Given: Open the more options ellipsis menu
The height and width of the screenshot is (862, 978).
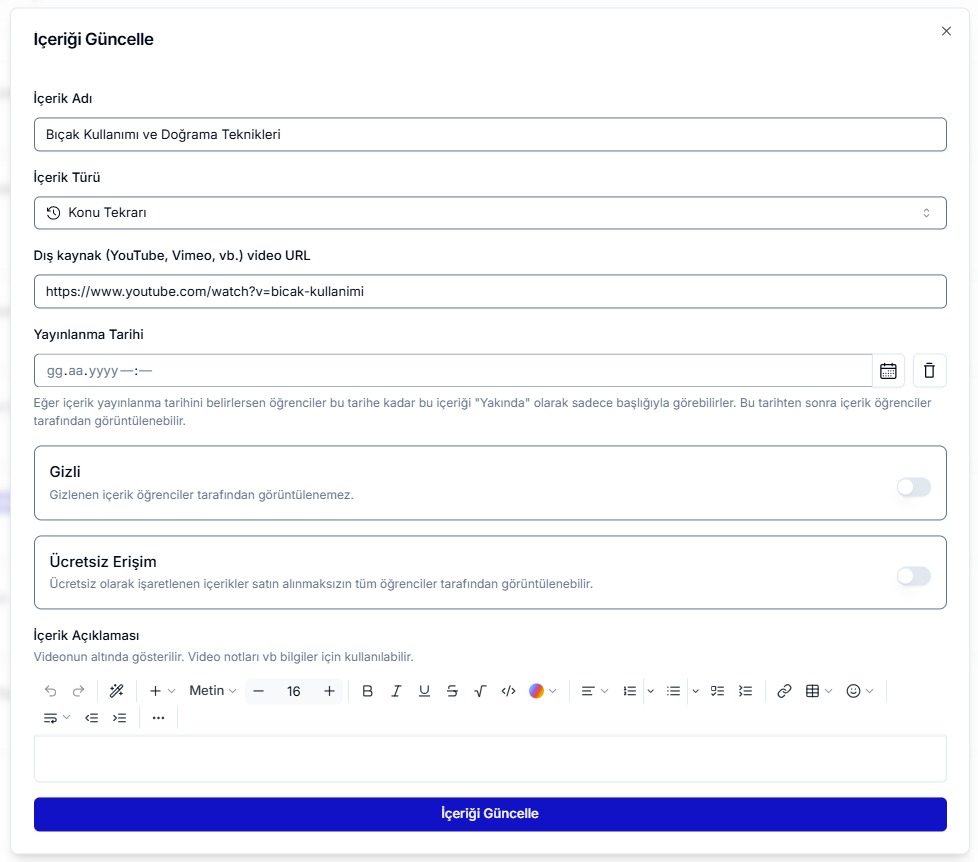Looking at the screenshot, I should [158, 718].
